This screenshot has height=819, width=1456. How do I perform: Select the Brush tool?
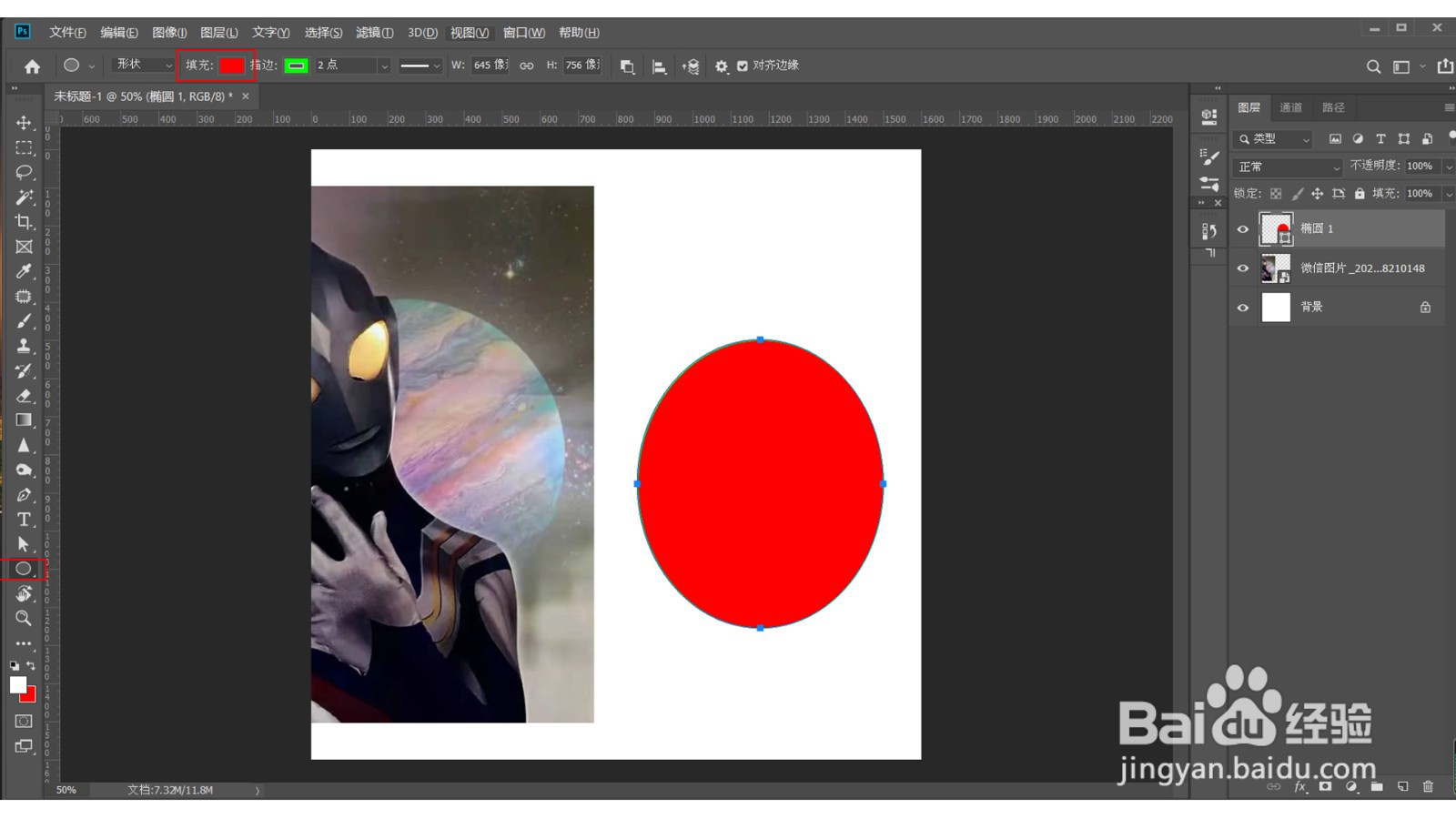[24, 321]
